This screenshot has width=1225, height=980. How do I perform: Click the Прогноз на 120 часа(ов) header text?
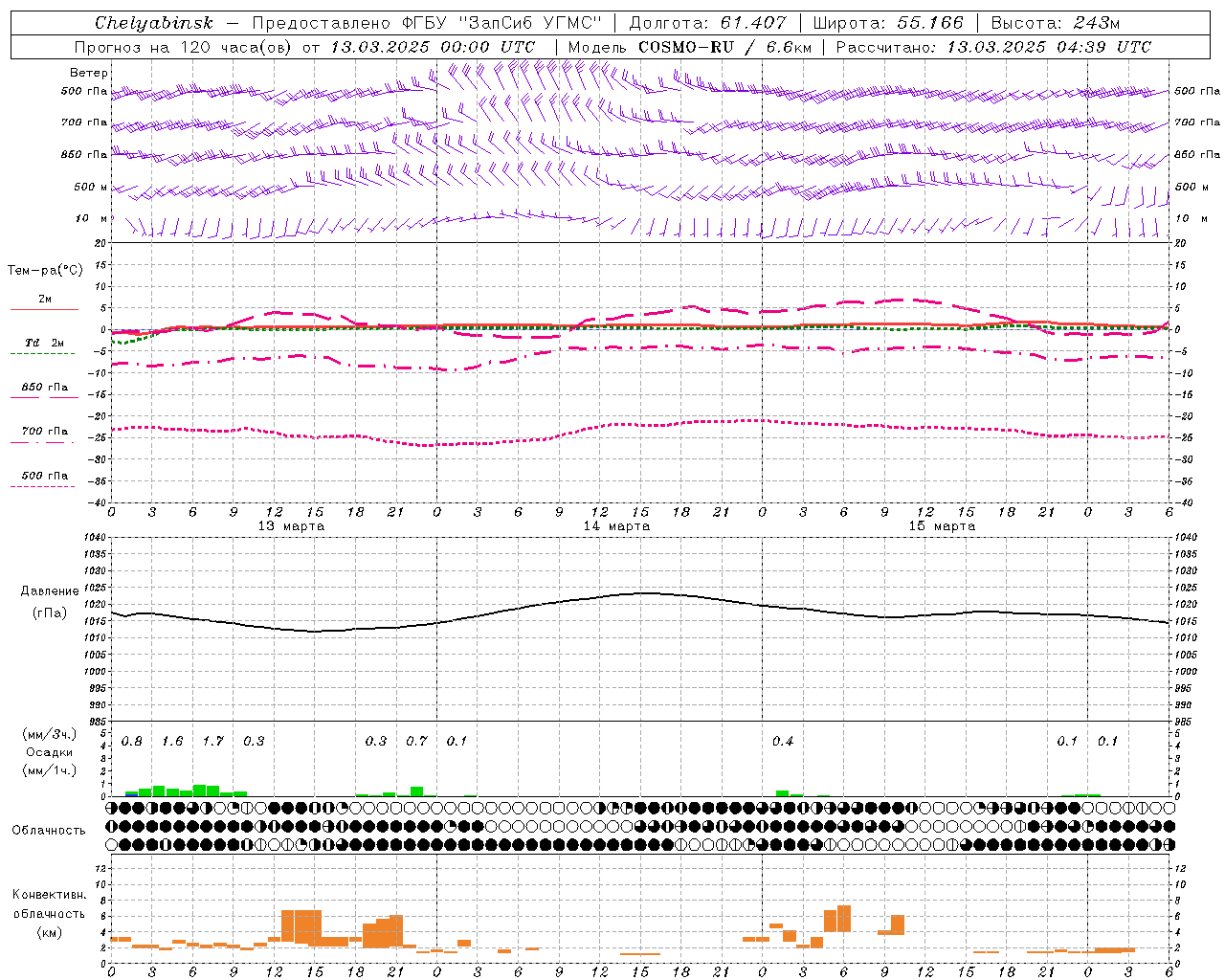coord(185,47)
